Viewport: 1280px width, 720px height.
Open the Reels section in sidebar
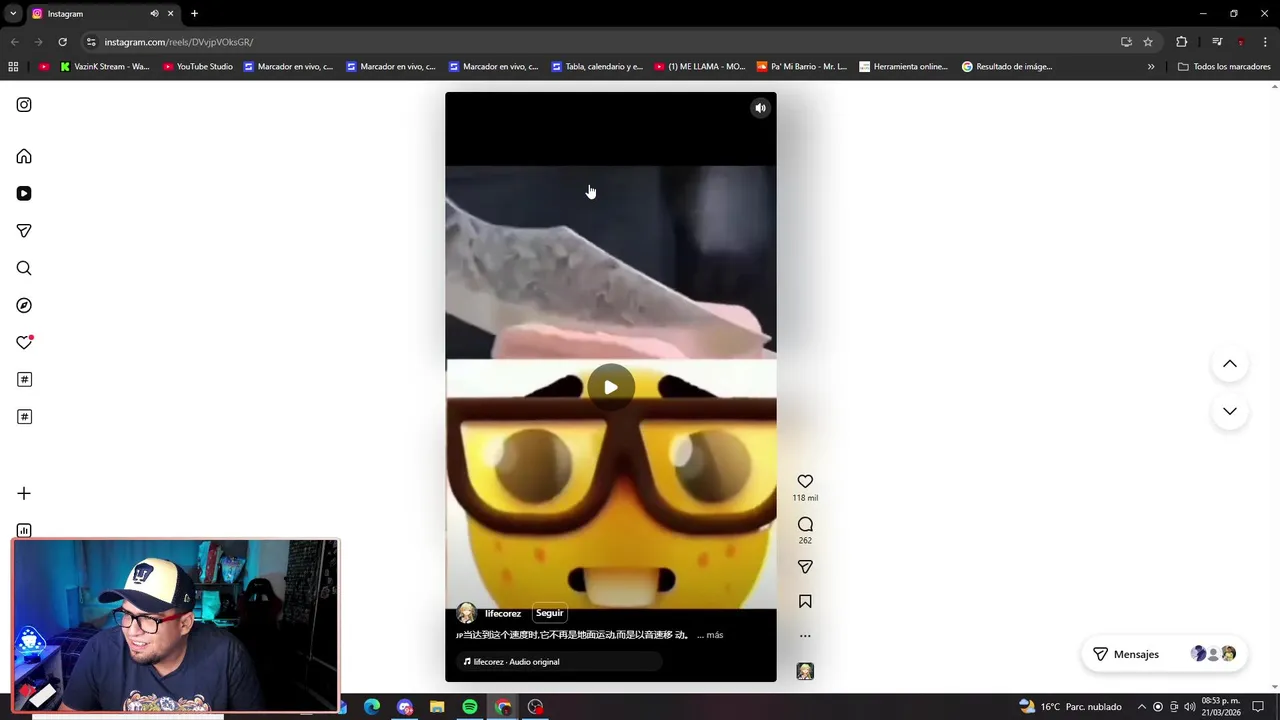pos(24,193)
